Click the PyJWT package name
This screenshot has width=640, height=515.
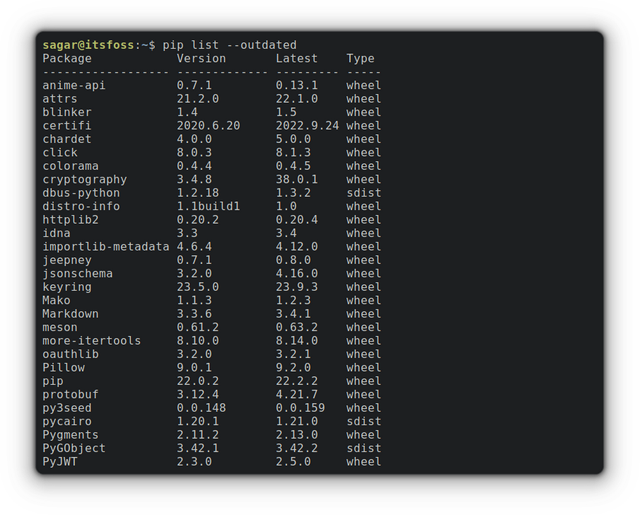[x=60, y=462]
